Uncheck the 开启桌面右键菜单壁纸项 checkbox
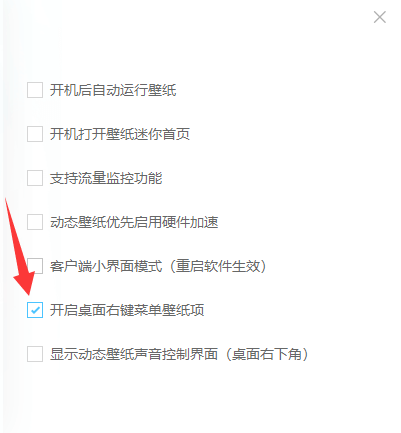401x433 pixels. tap(35, 310)
